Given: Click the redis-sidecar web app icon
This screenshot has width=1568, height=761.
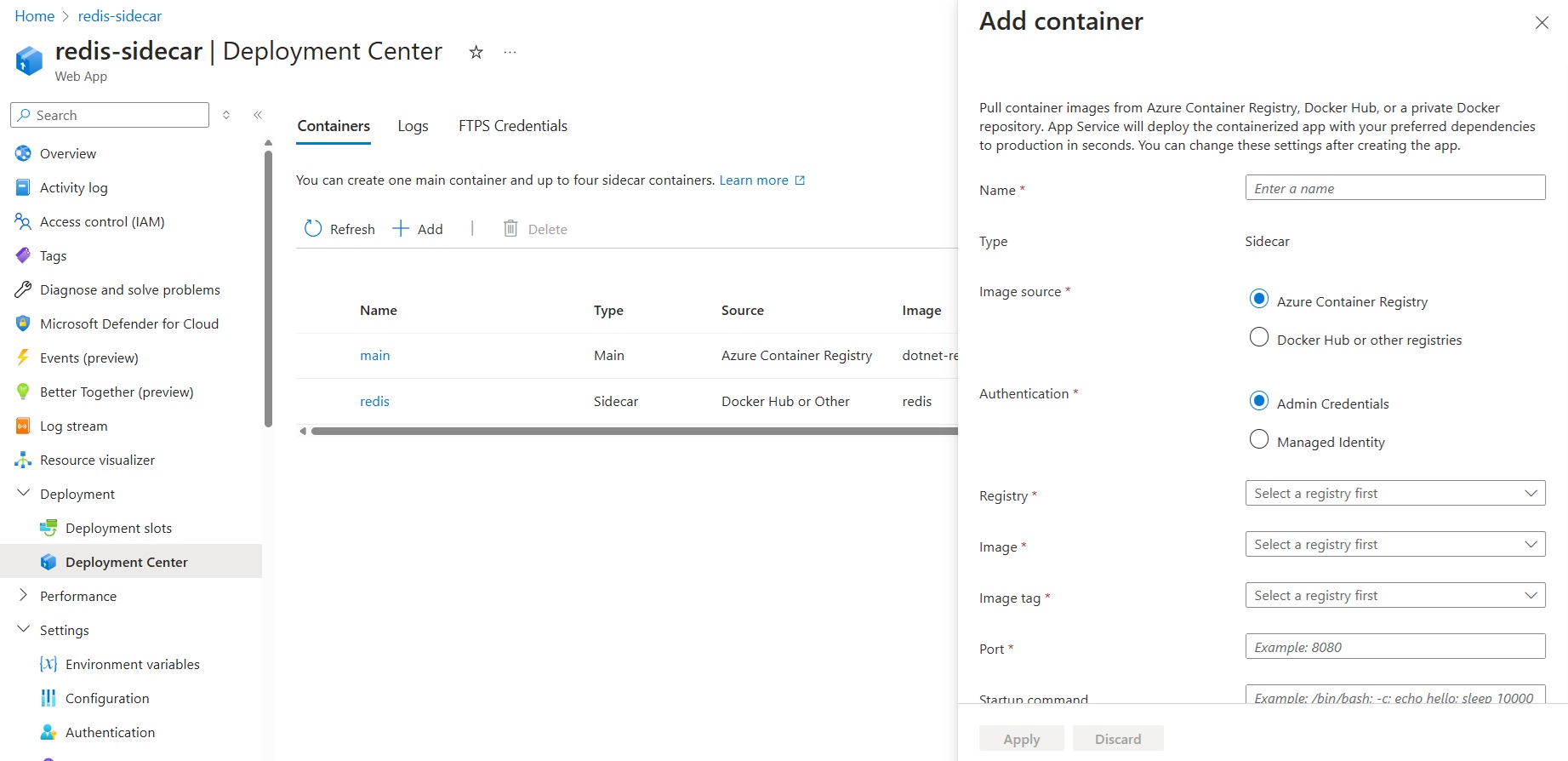Looking at the screenshot, I should 29,60.
